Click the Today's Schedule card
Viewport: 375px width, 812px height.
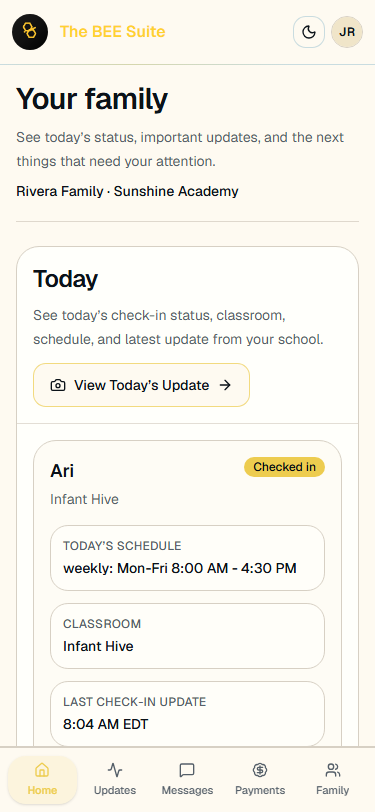click(188, 558)
